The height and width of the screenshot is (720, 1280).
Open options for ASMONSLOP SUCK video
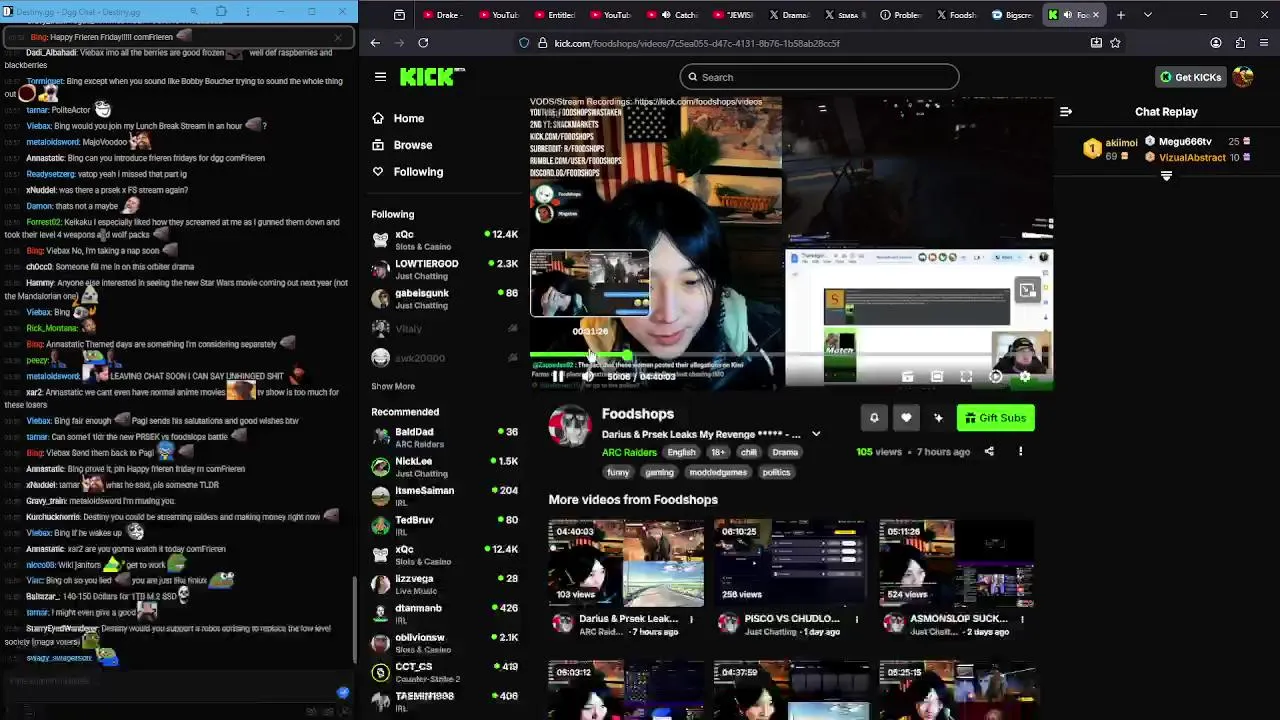(x=1022, y=619)
